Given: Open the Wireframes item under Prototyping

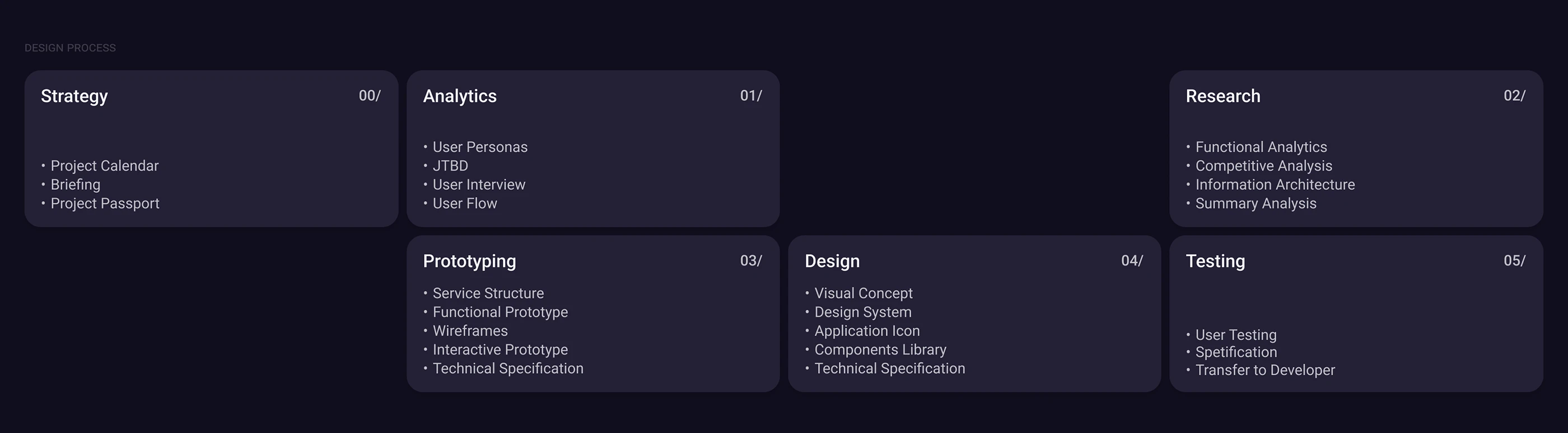Looking at the screenshot, I should (470, 330).
